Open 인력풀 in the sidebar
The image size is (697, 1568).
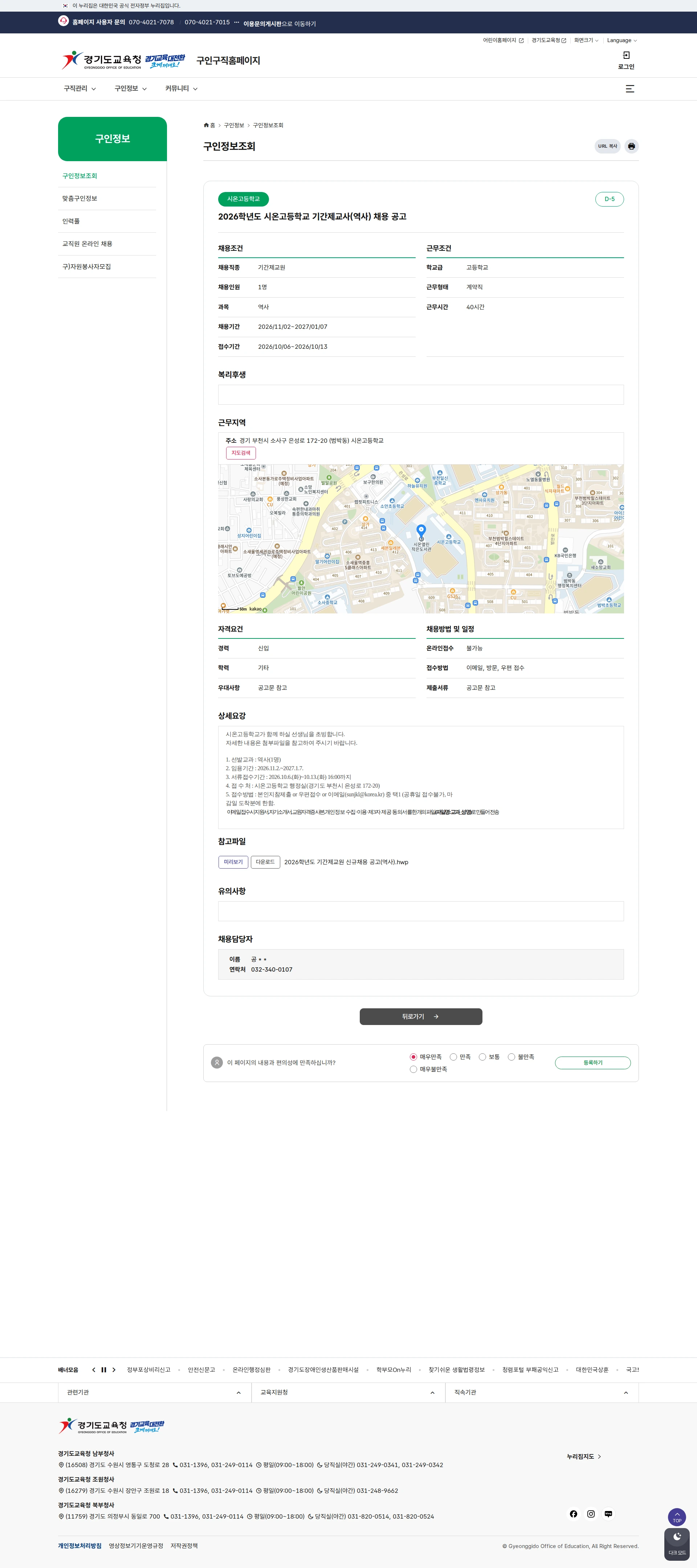pyautogui.click(x=71, y=221)
